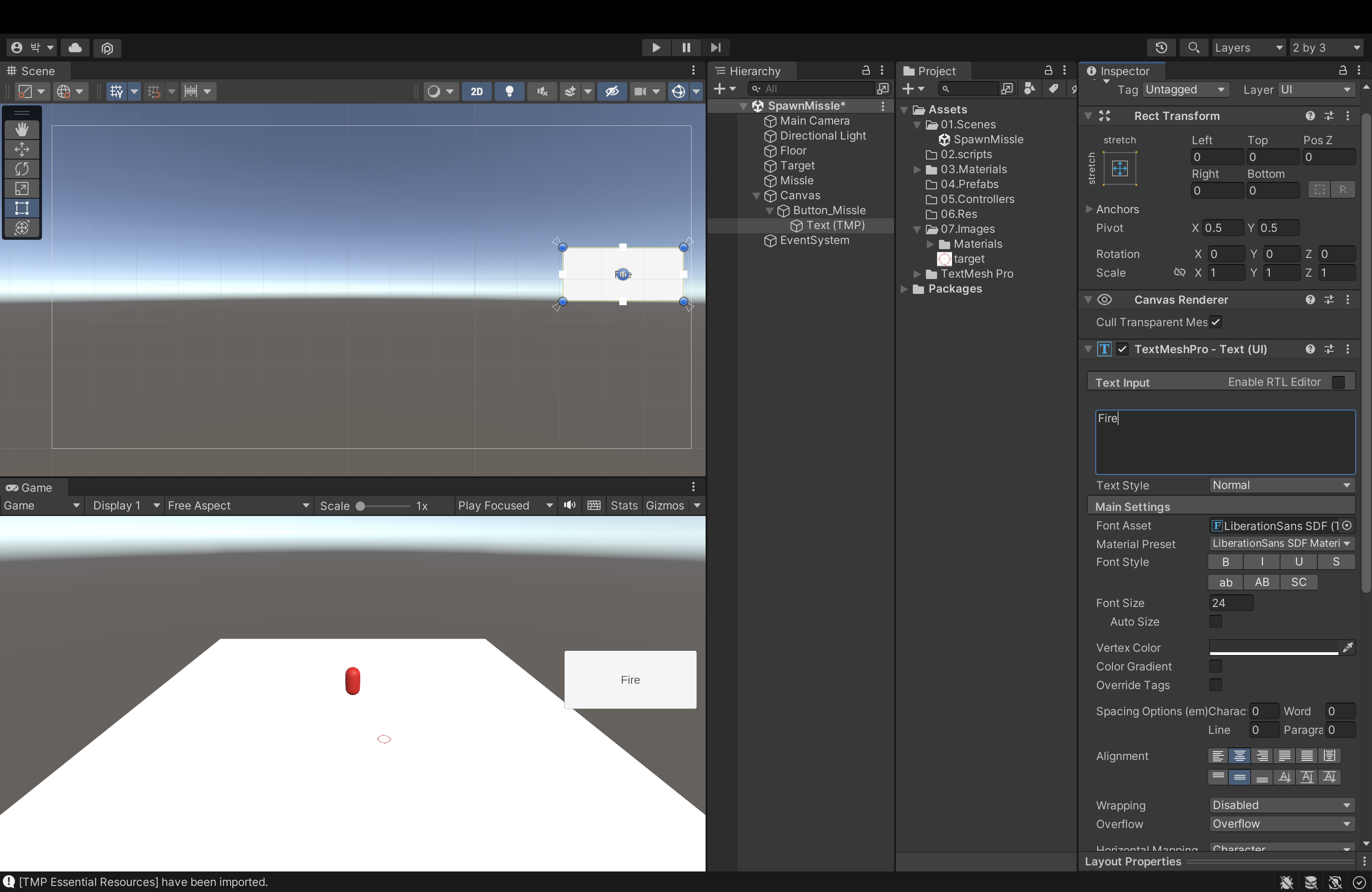Enable Color Gradient checkbox
The width and height of the screenshot is (1372, 892).
(x=1215, y=667)
